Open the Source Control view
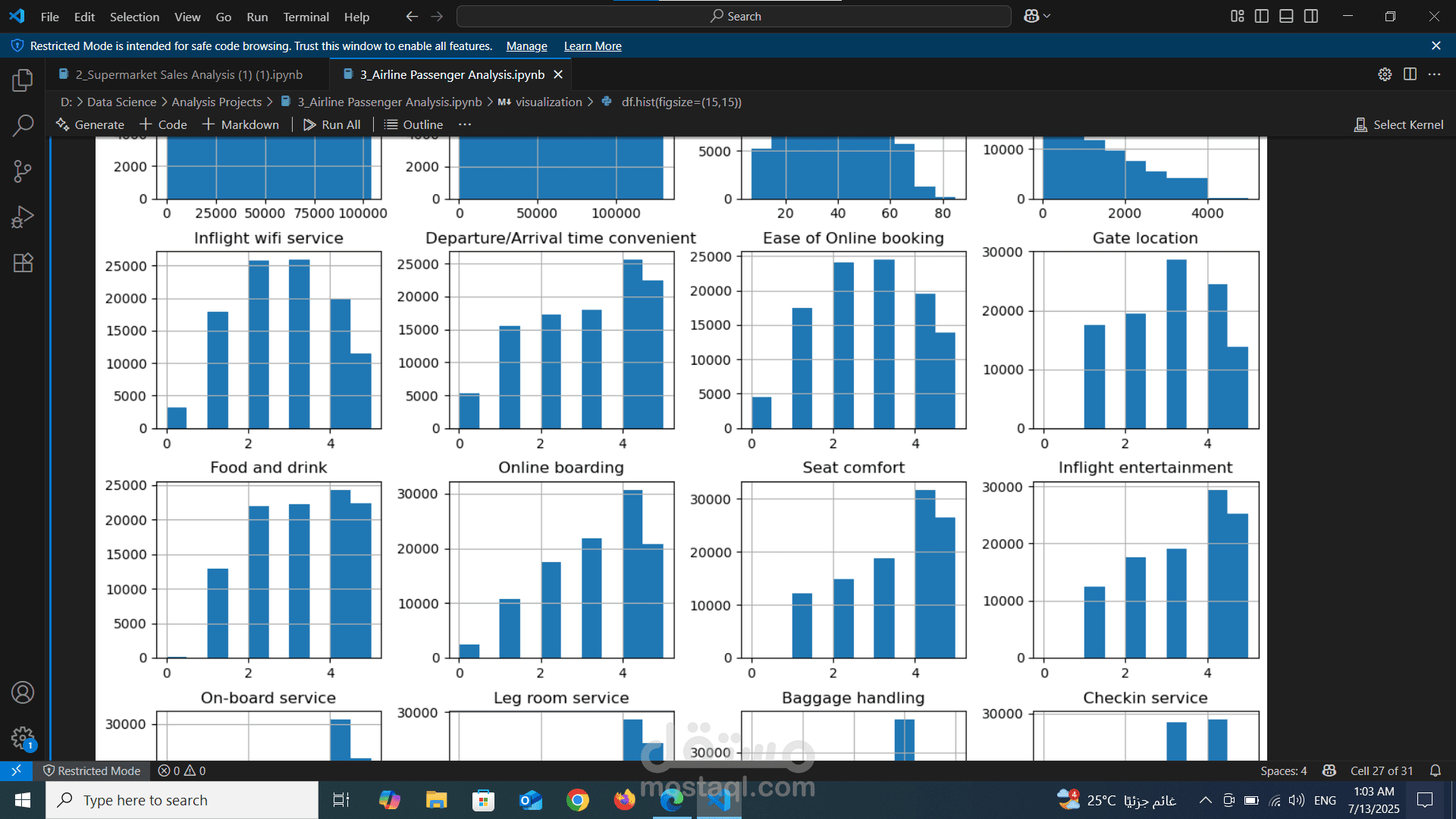The image size is (1456, 819). tap(23, 171)
